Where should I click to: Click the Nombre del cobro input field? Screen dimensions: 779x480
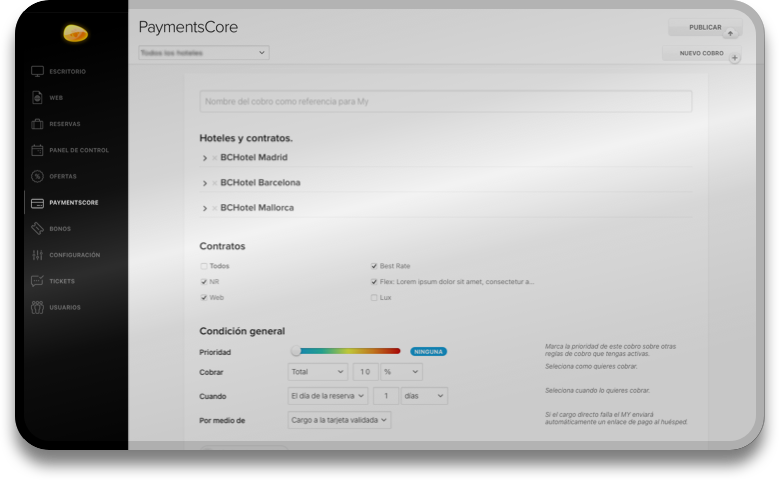446,101
